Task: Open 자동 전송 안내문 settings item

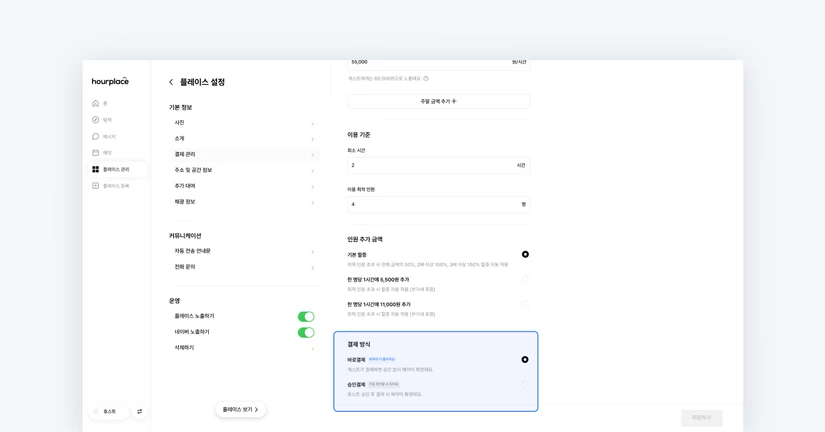Action: pyautogui.click(x=244, y=251)
